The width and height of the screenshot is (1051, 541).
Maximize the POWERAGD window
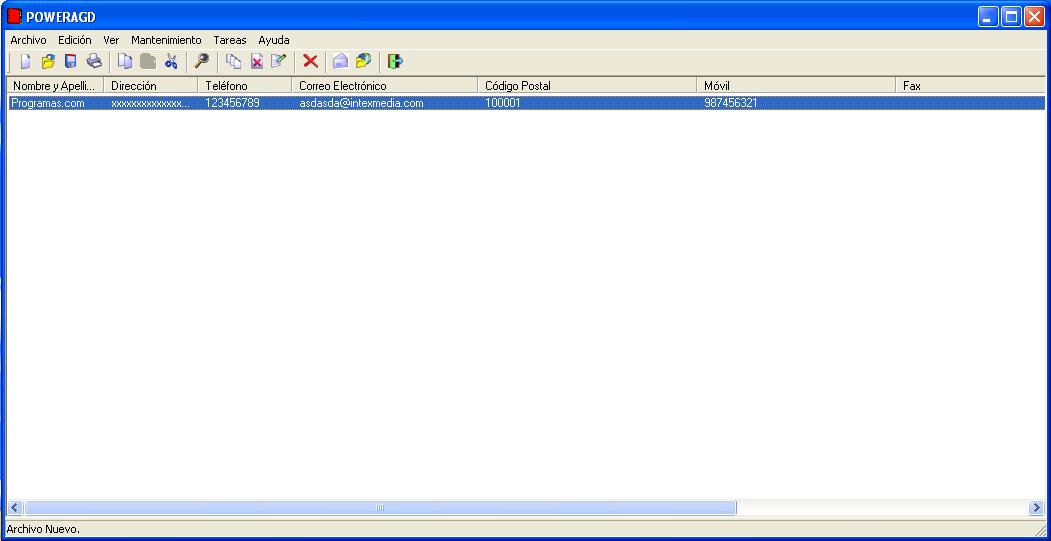(1011, 17)
